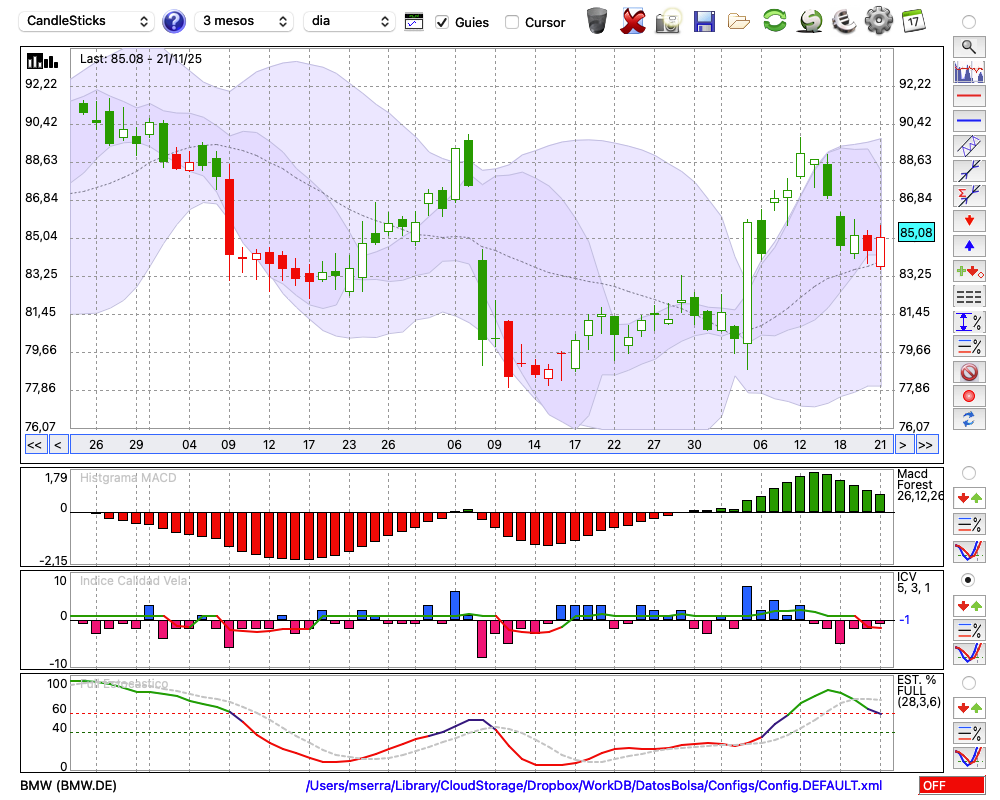Click the red OFF button
The width and height of the screenshot is (1000, 800).
coord(950,786)
